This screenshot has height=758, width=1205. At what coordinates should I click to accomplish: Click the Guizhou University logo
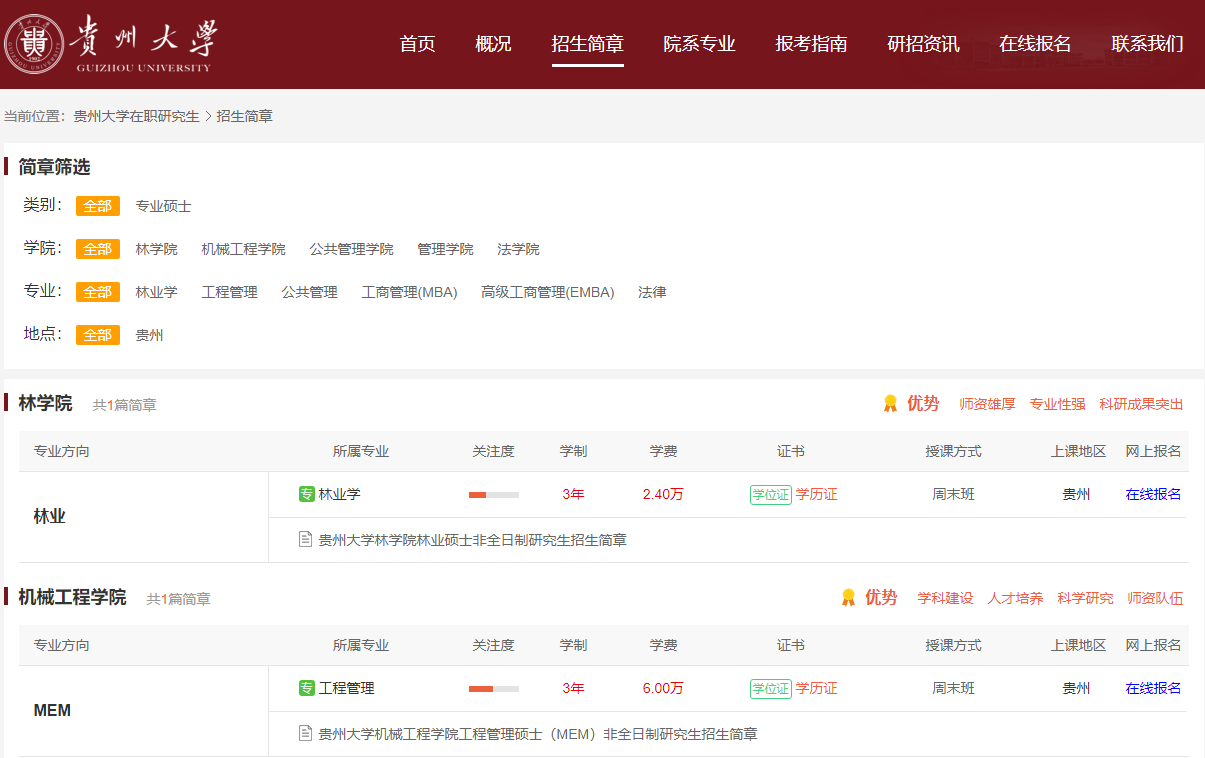(109, 44)
